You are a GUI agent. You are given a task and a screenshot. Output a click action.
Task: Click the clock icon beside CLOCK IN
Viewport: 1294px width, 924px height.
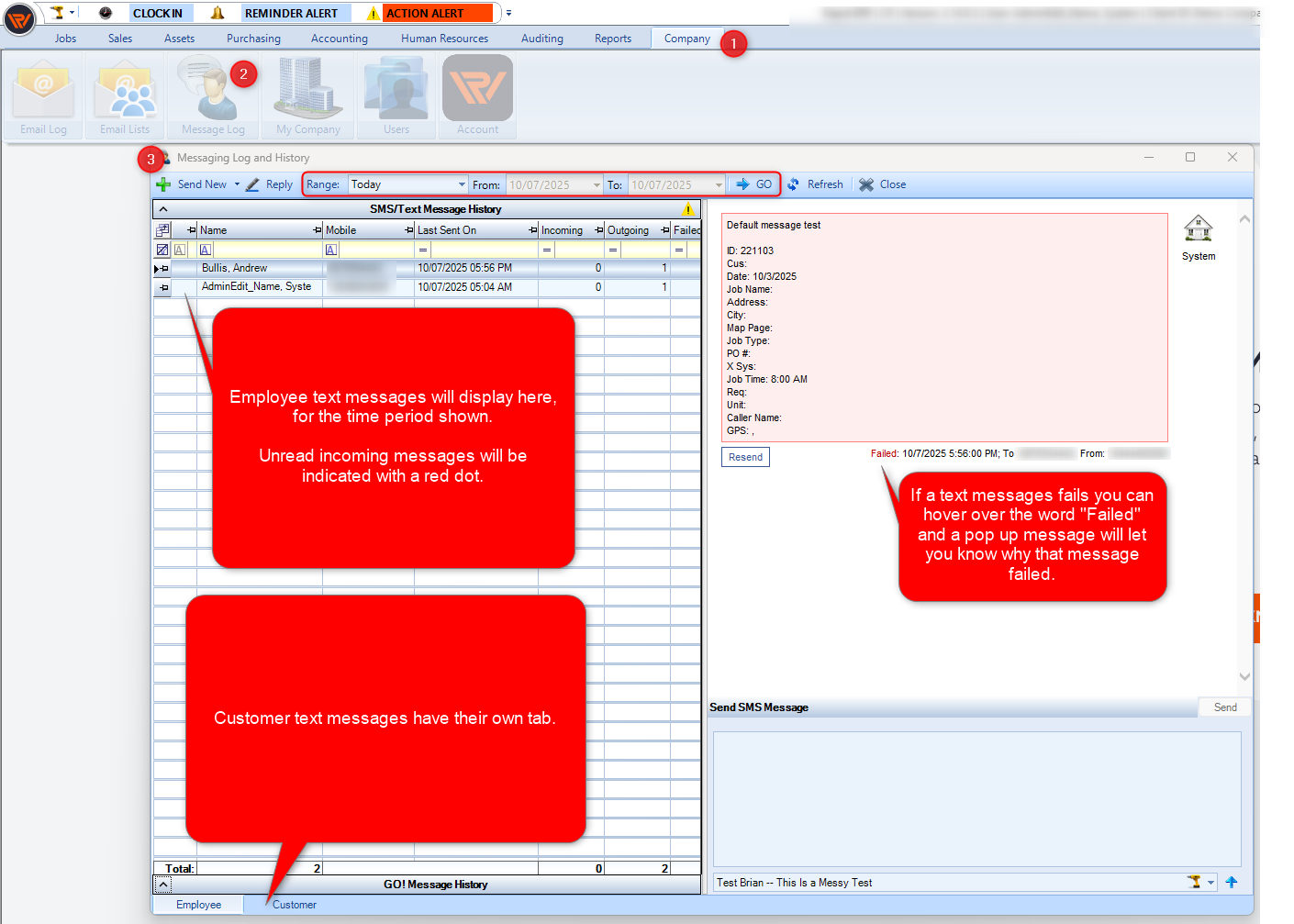point(106,13)
